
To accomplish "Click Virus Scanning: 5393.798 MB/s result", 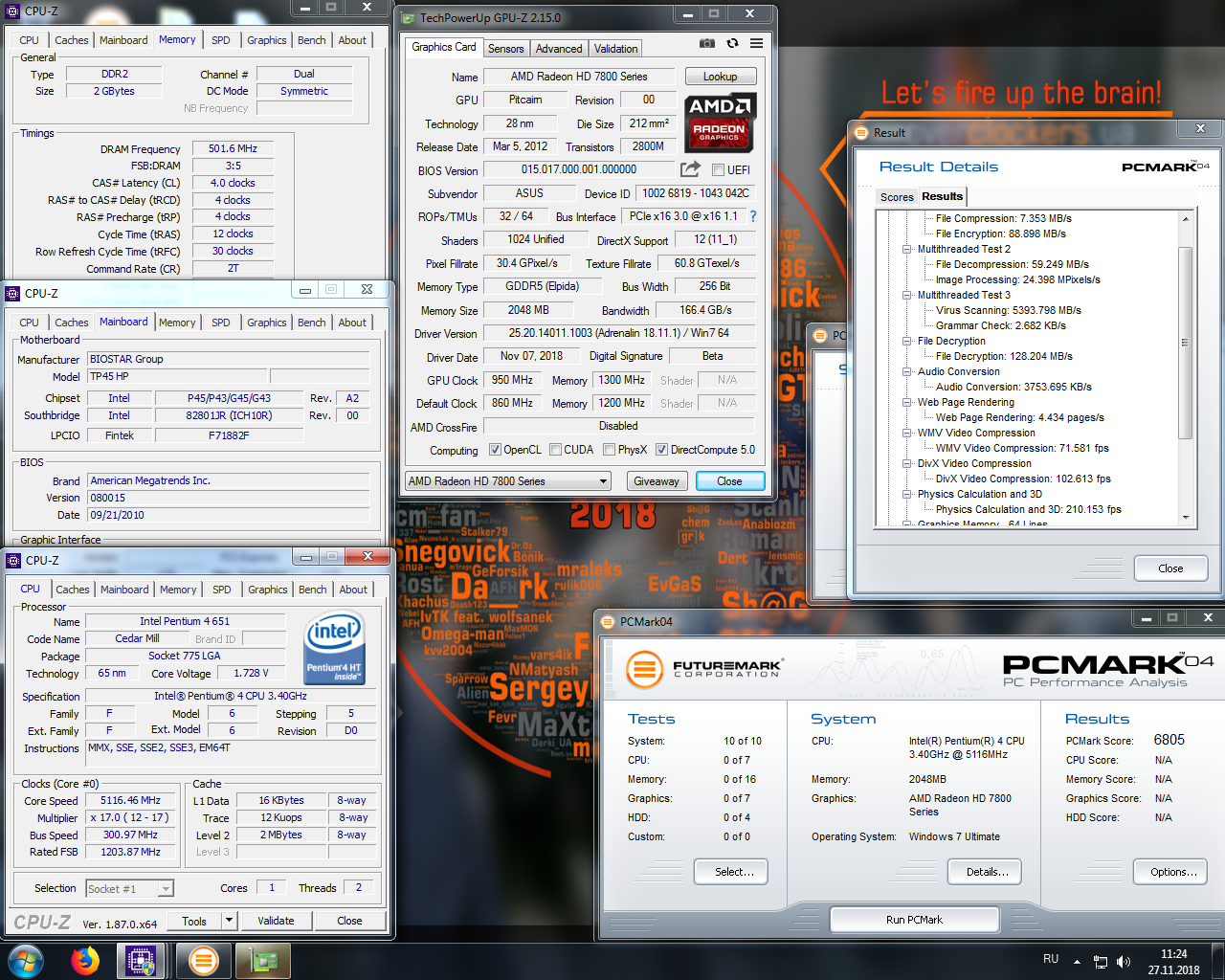I will click(1008, 310).
